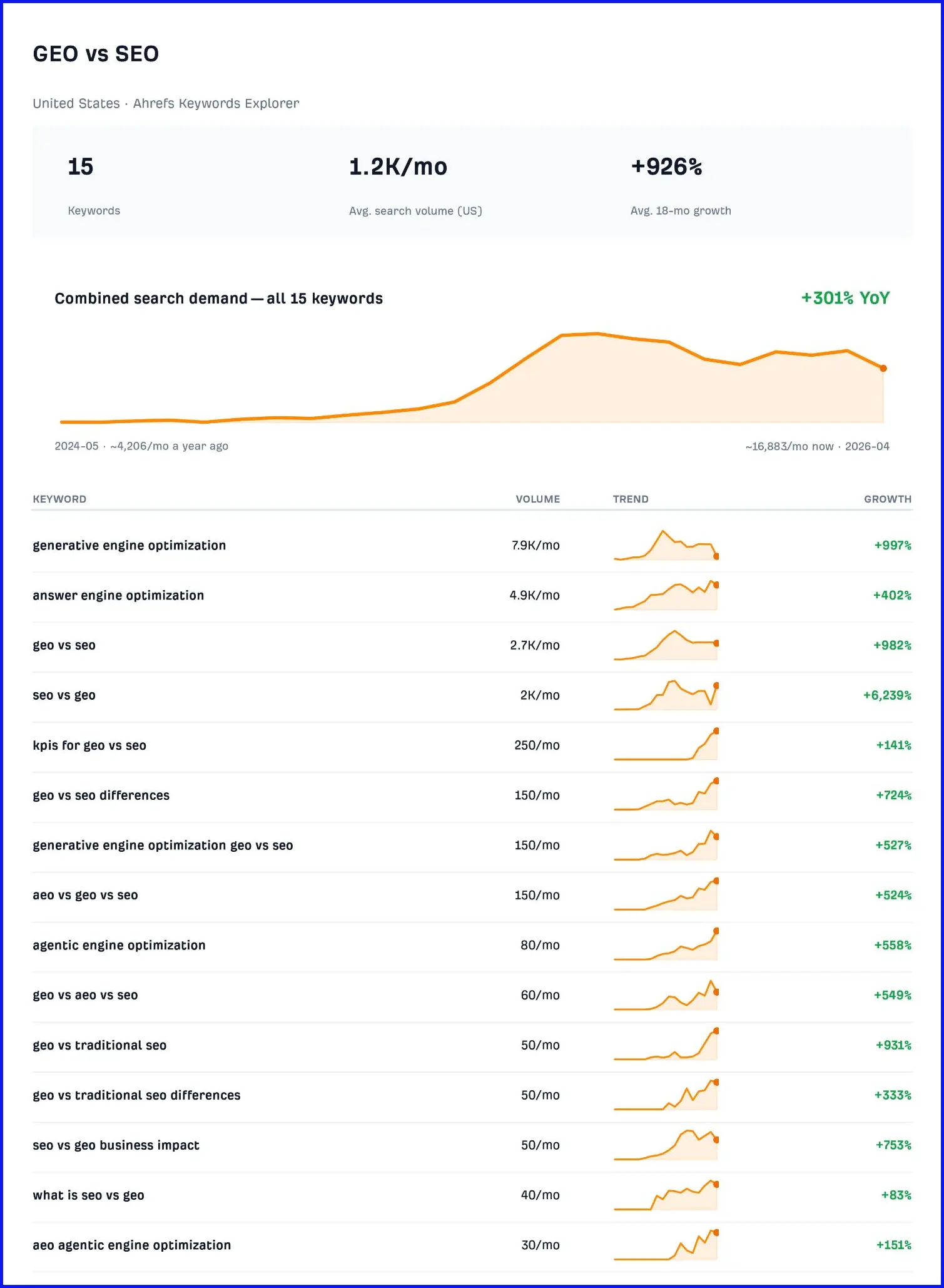Select 'kpis for geo vs seo' keyword

point(89,745)
